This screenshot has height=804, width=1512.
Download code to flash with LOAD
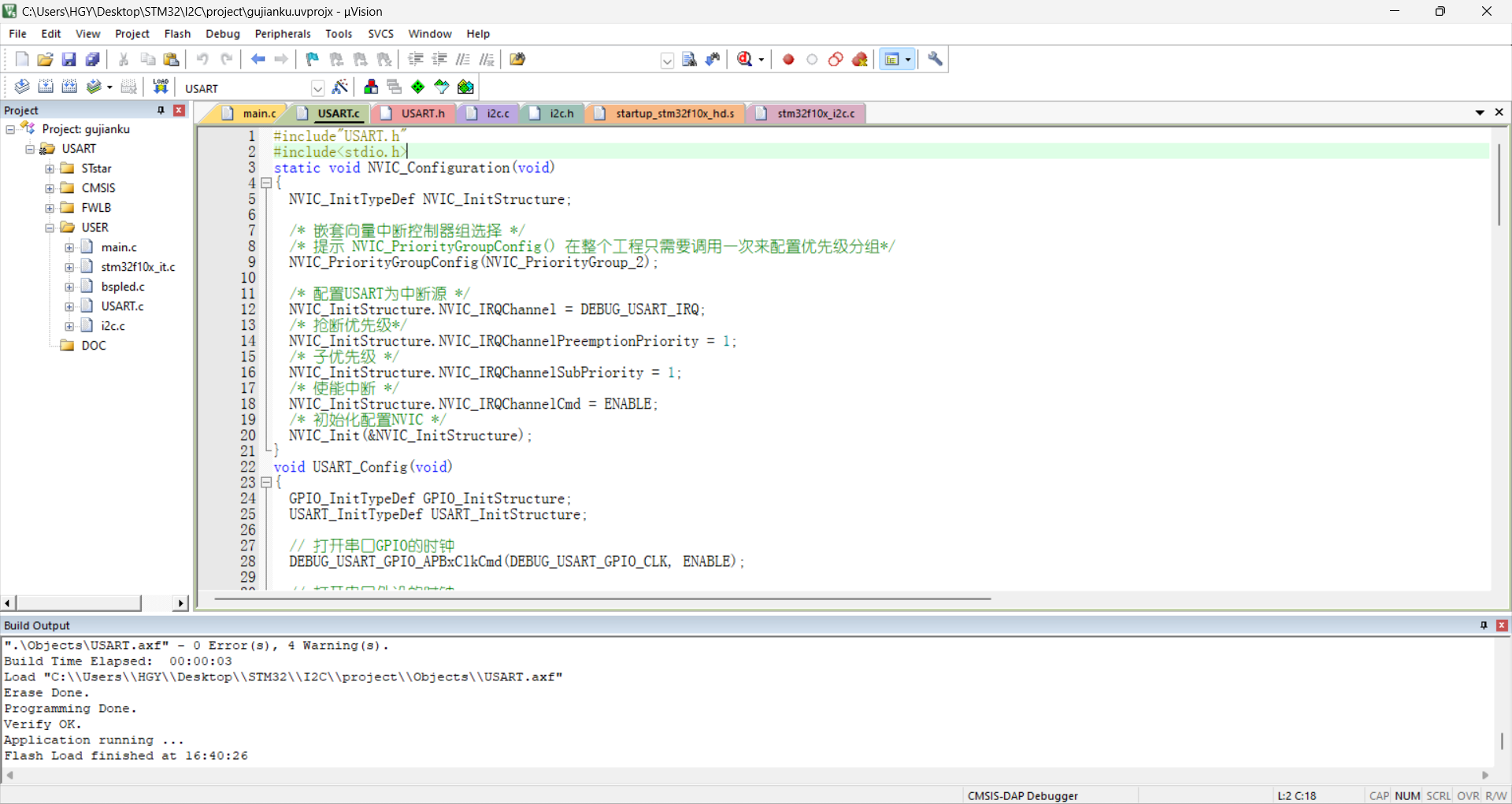[161, 87]
